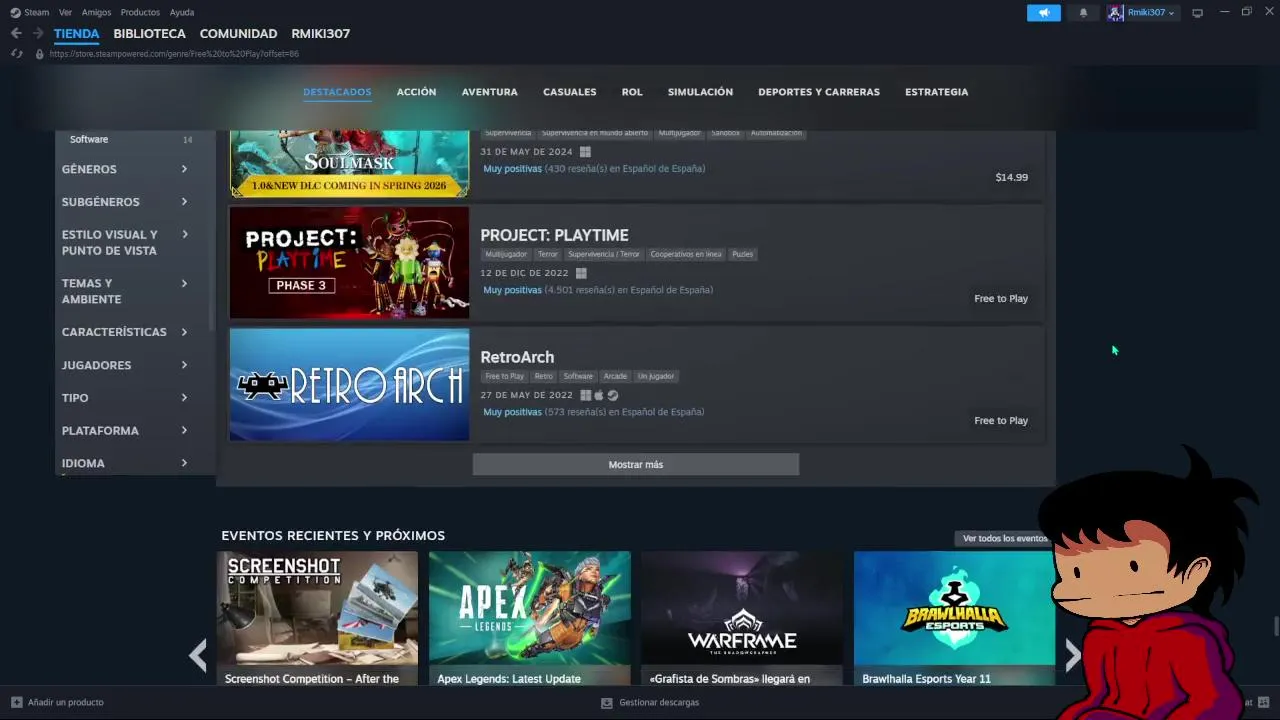Click the friends chat icon at bottom right
The height and width of the screenshot is (720, 1280).
pyautogui.click(x=1264, y=702)
